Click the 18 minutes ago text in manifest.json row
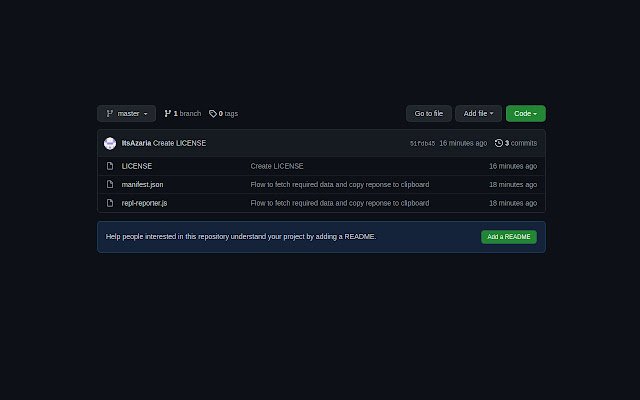 [x=513, y=184]
